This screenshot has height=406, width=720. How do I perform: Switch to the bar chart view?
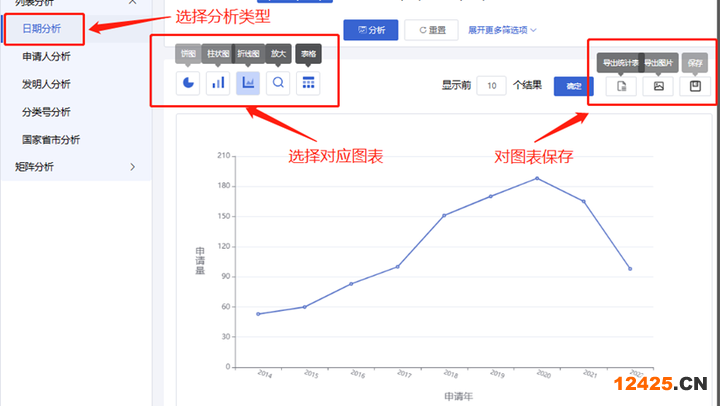point(218,83)
